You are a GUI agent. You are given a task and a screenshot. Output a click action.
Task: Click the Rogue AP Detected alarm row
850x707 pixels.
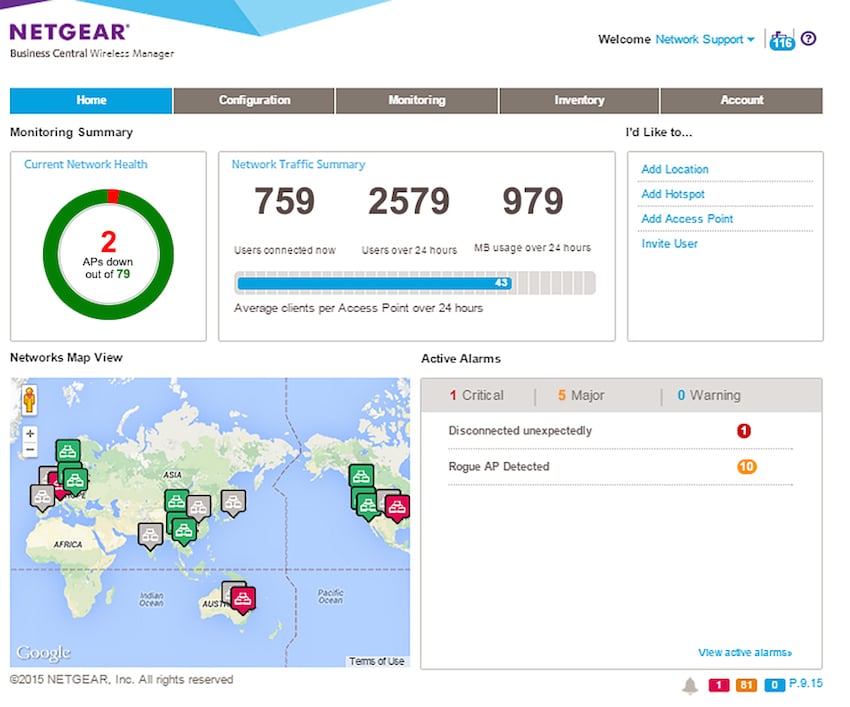620,467
